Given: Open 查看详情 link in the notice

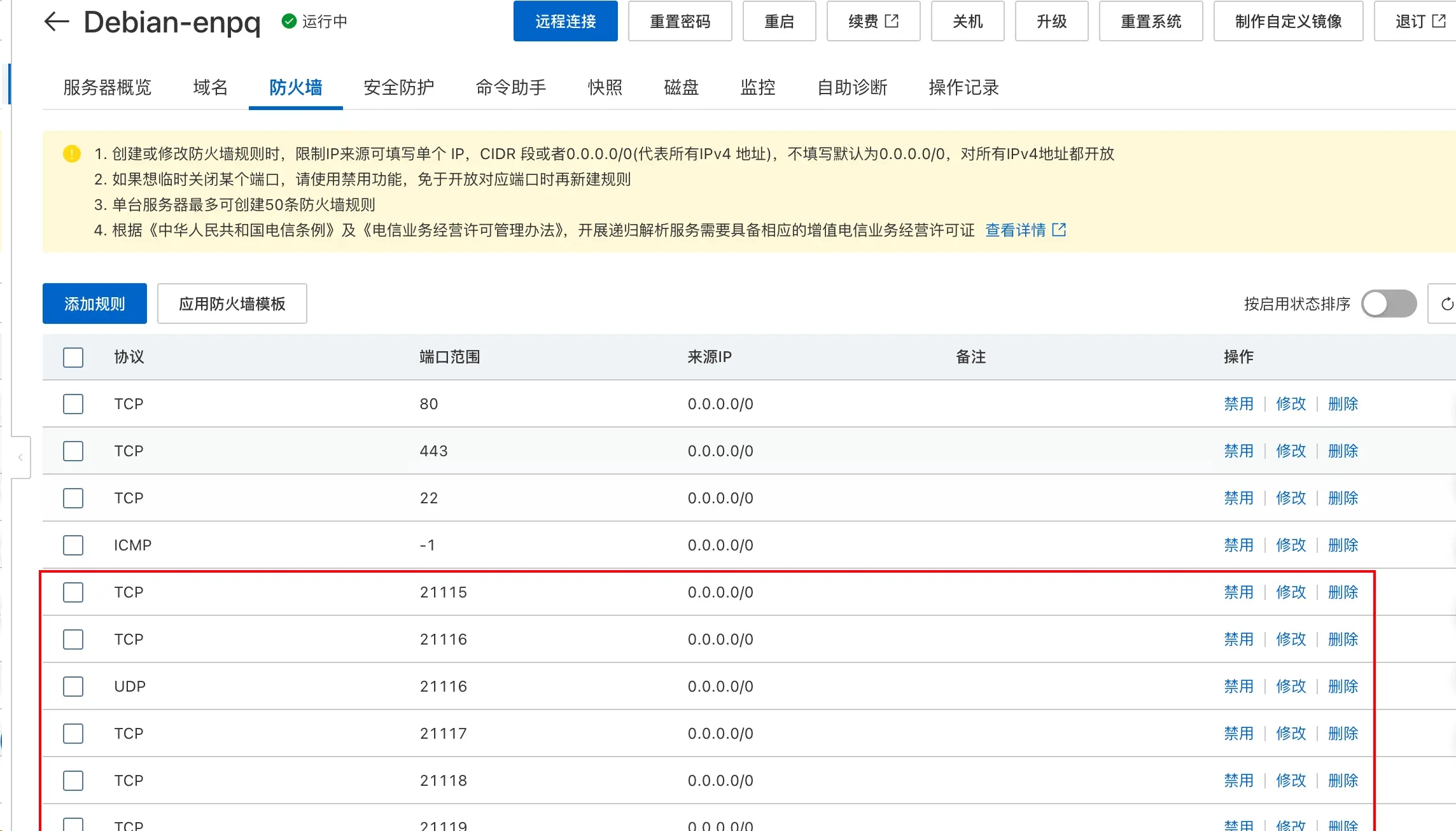Looking at the screenshot, I should (x=1015, y=230).
